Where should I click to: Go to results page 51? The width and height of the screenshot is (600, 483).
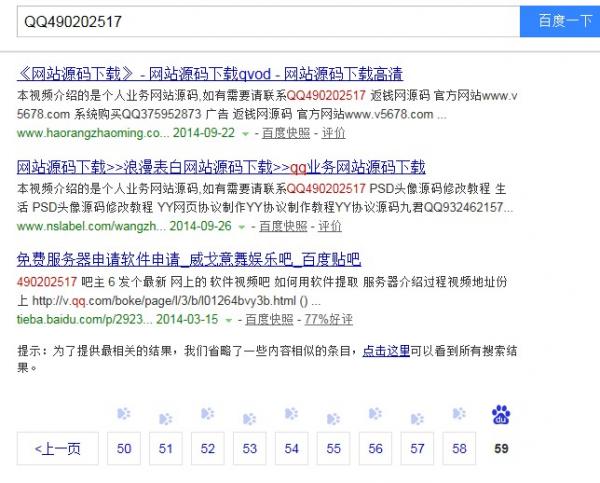[x=166, y=448]
